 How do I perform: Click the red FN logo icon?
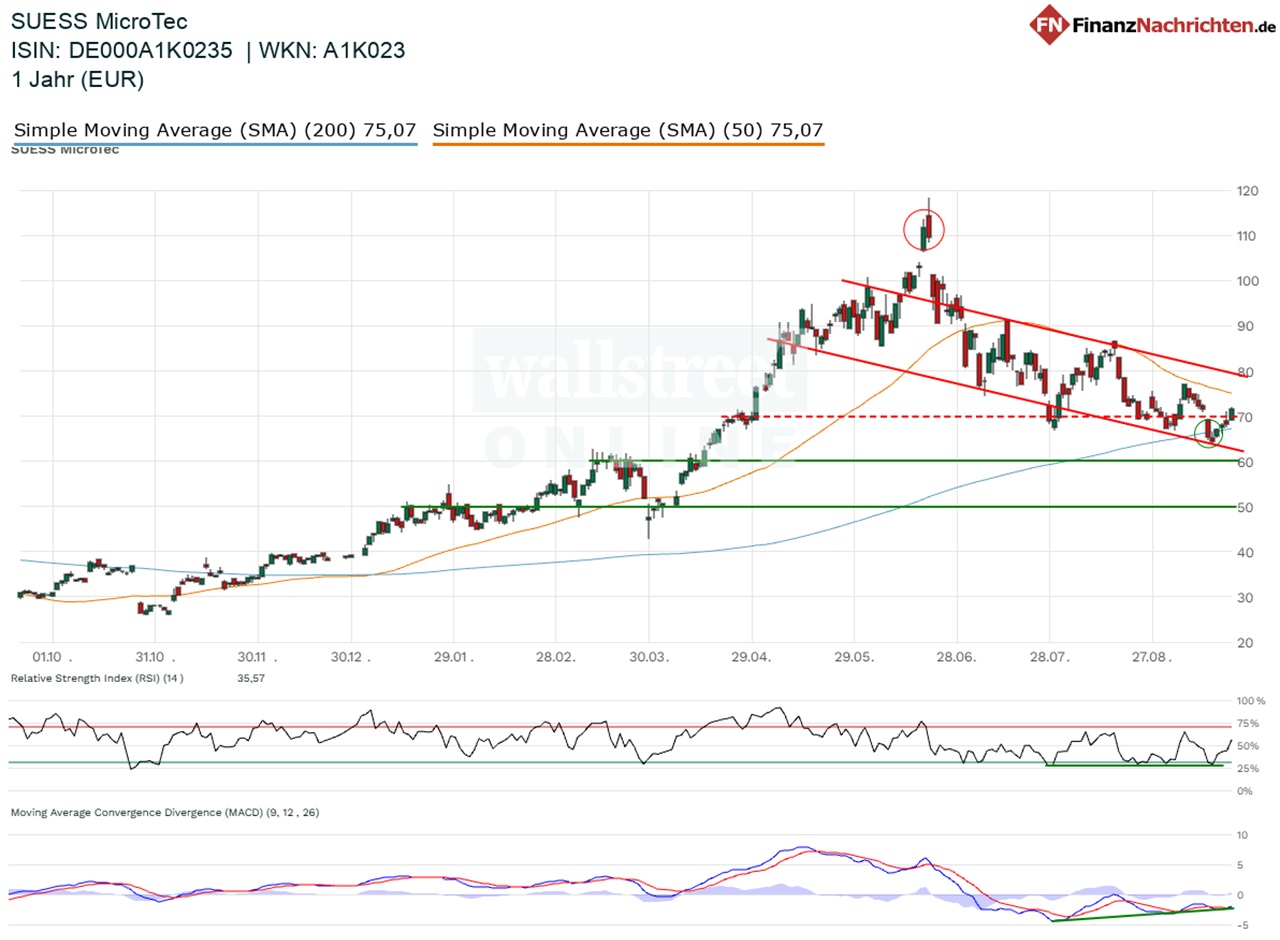[x=1050, y=24]
